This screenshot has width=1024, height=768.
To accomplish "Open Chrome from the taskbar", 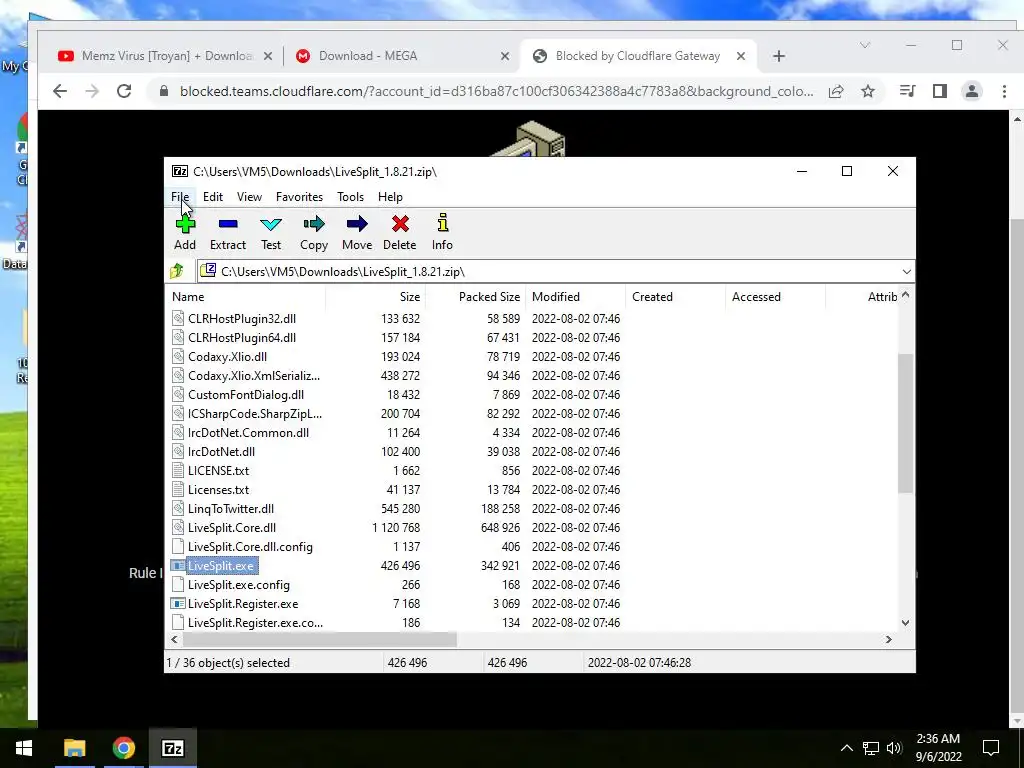I will (x=123, y=748).
